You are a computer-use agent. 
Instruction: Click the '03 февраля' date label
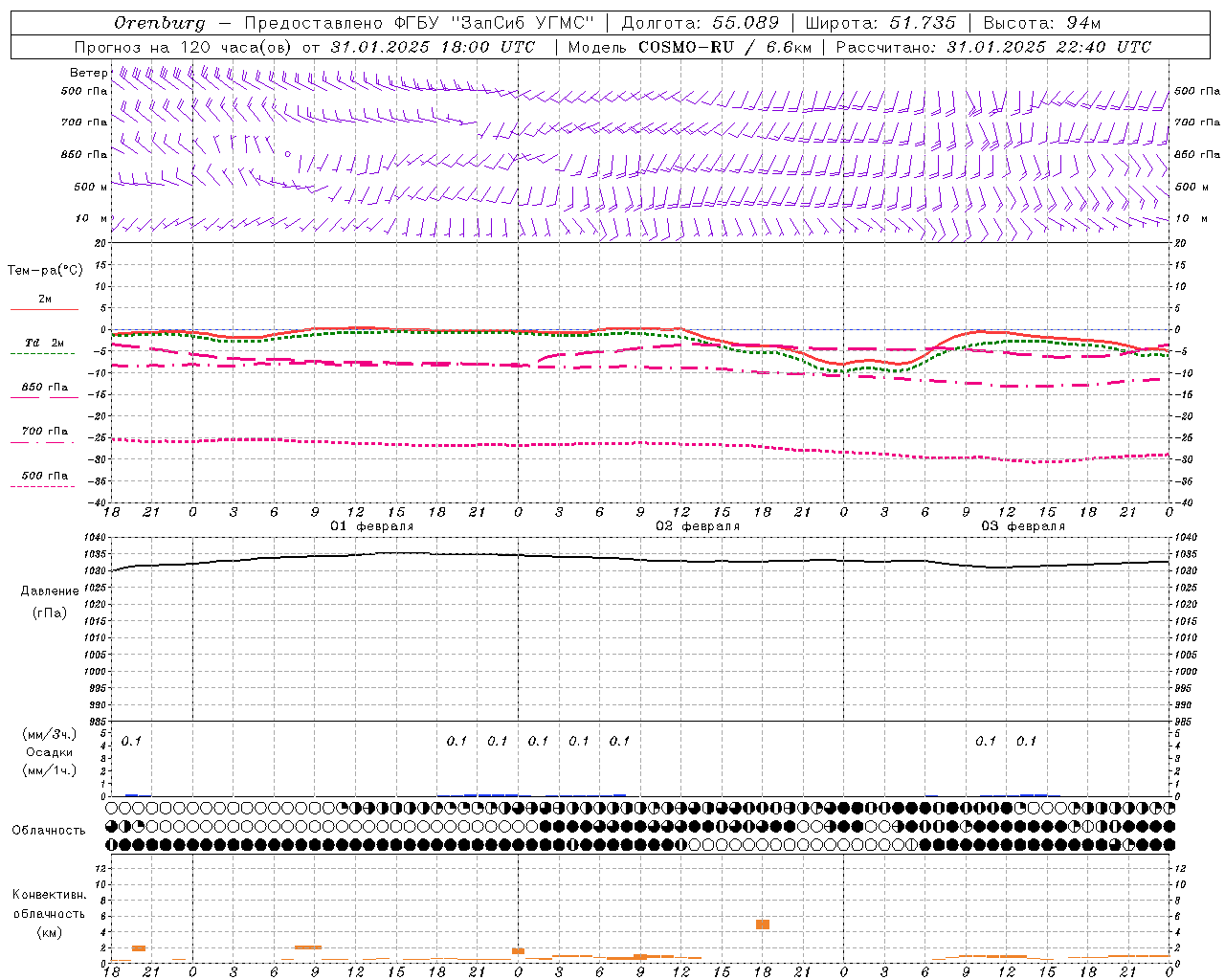click(1023, 526)
